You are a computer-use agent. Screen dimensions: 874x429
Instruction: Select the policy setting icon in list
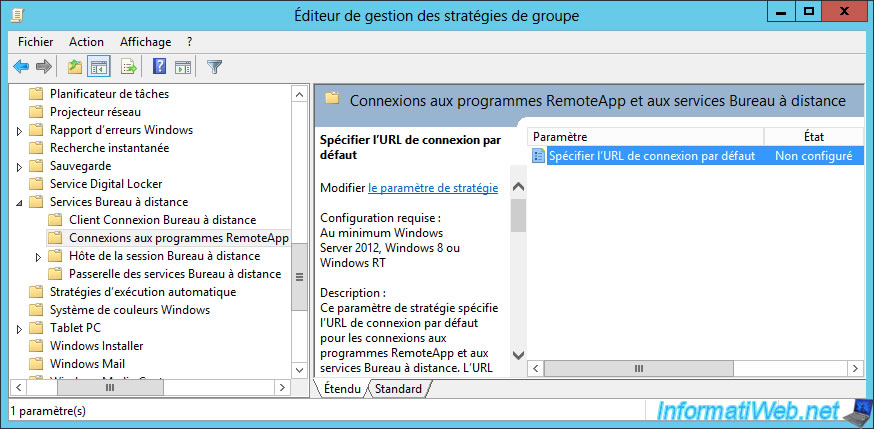[538, 156]
